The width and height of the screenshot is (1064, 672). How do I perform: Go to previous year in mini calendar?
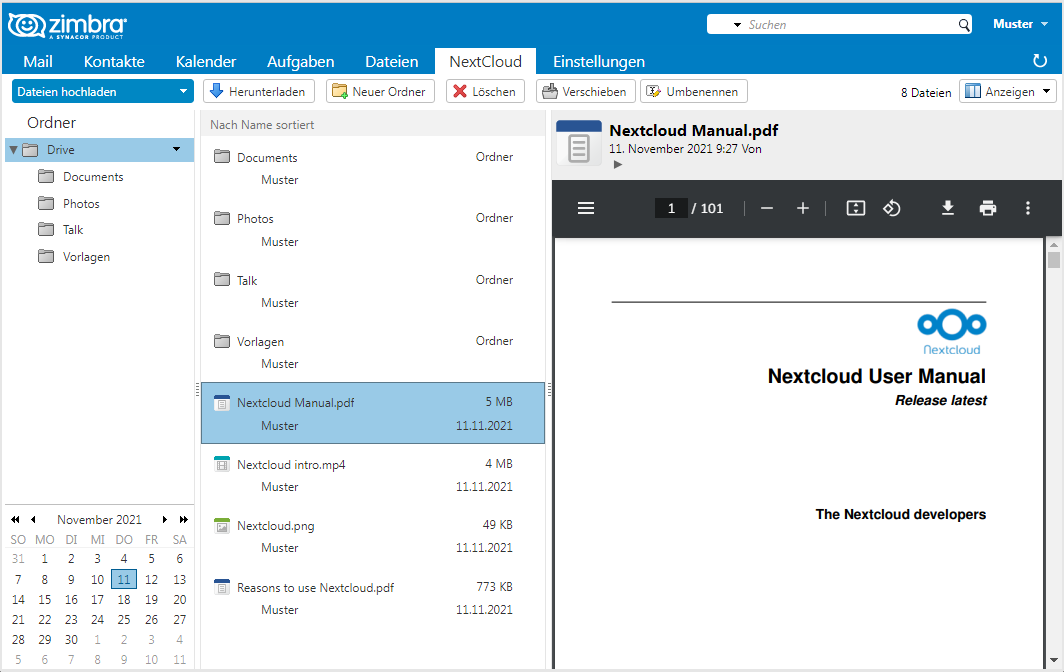pos(15,519)
